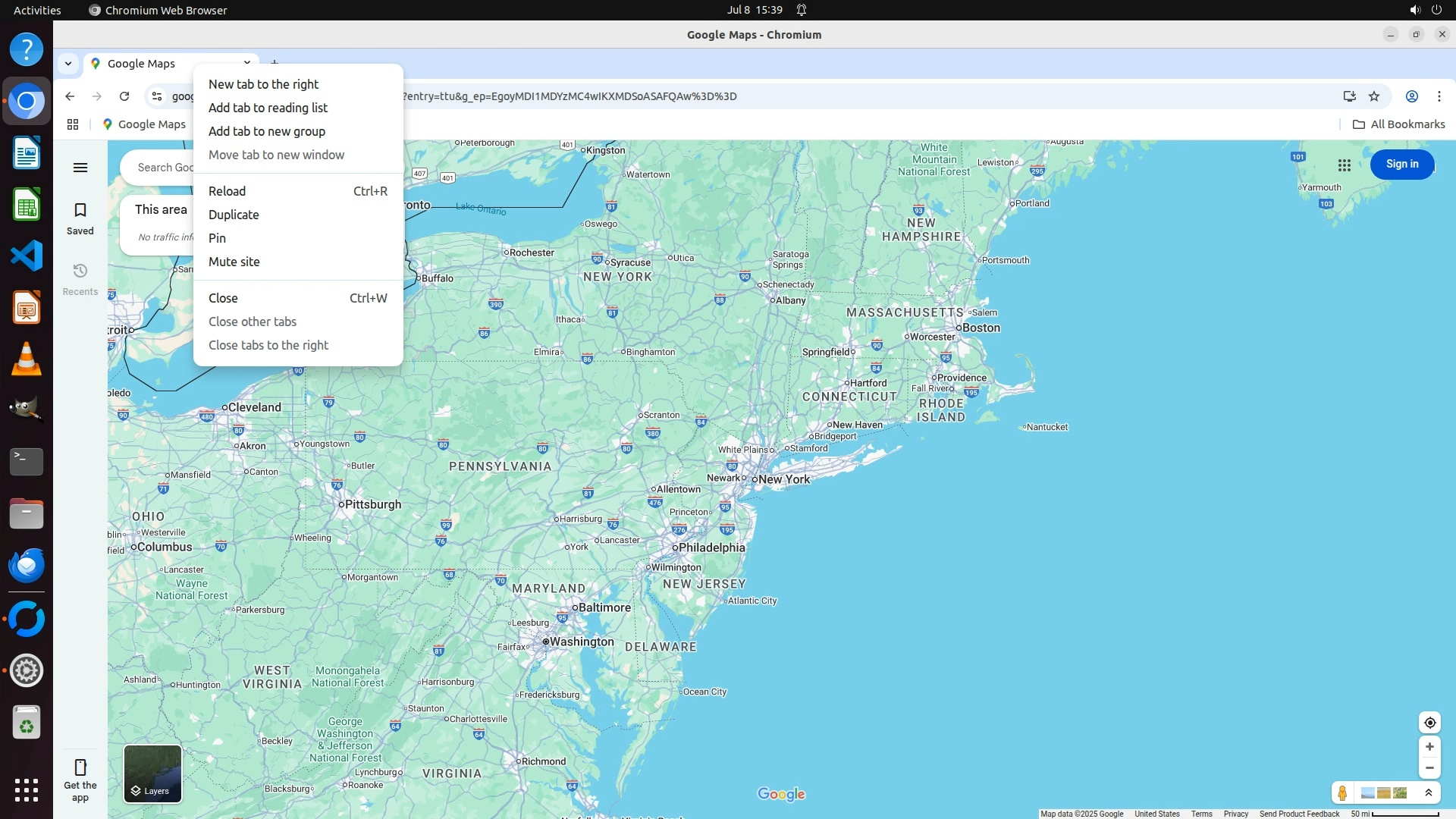This screenshot has width=1456, height=819.
Task: Zoom out with the minus button
Action: tap(1429, 768)
